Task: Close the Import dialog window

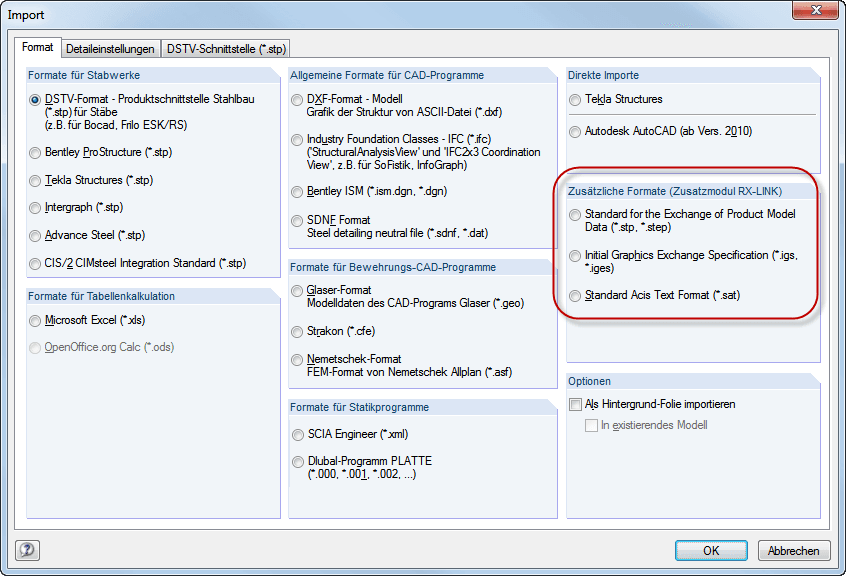Action: 815,14
